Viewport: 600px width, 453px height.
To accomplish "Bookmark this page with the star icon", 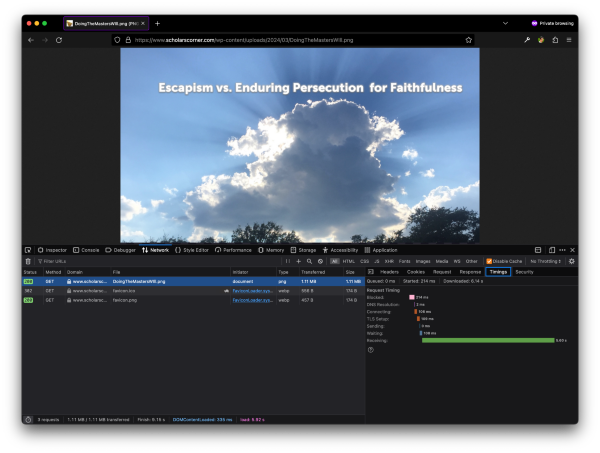I will (468, 40).
